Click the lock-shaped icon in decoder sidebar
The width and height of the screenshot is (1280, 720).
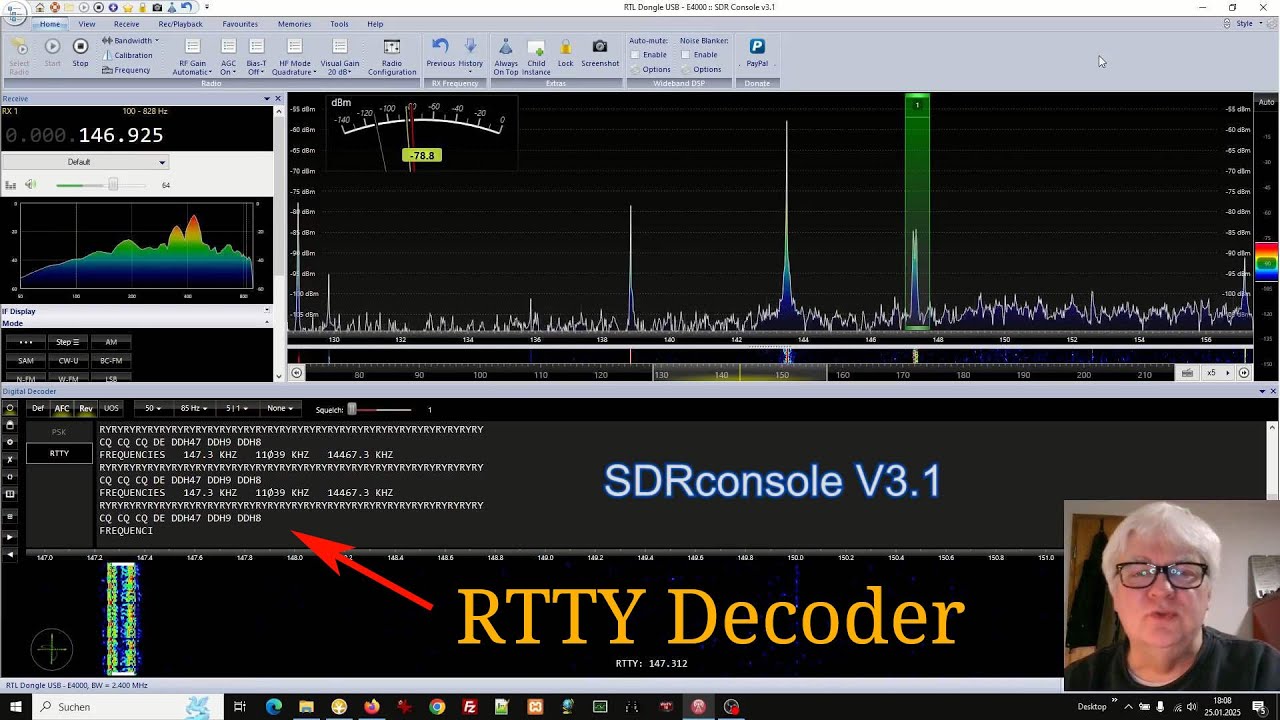pyautogui.click(x=10, y=425)
